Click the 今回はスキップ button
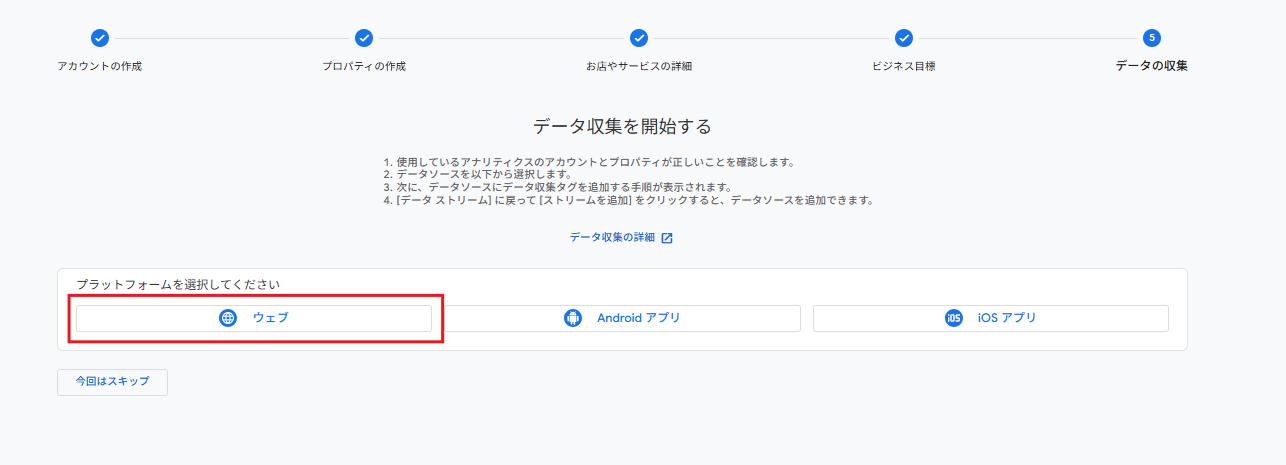 112,382
